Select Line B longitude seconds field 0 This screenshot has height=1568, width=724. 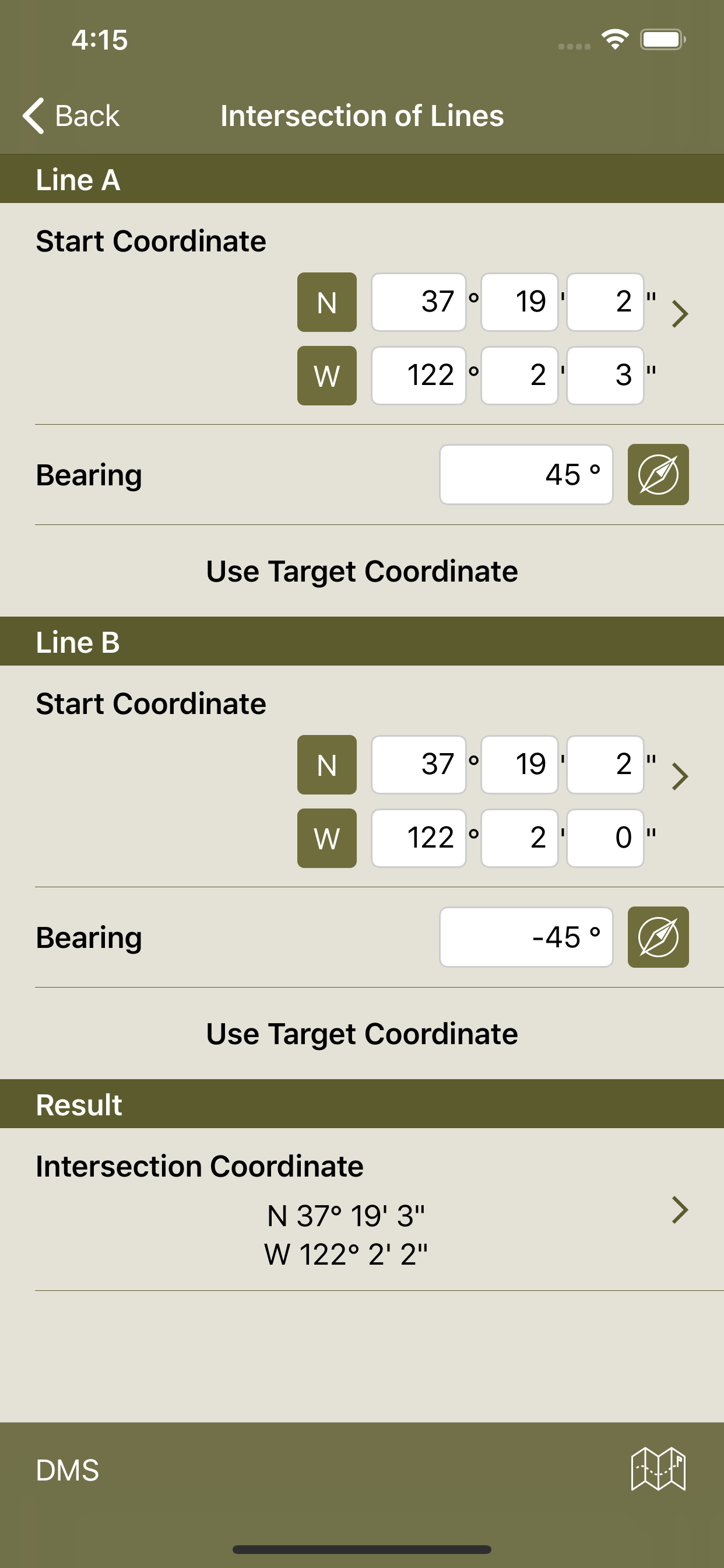point(605,838)
